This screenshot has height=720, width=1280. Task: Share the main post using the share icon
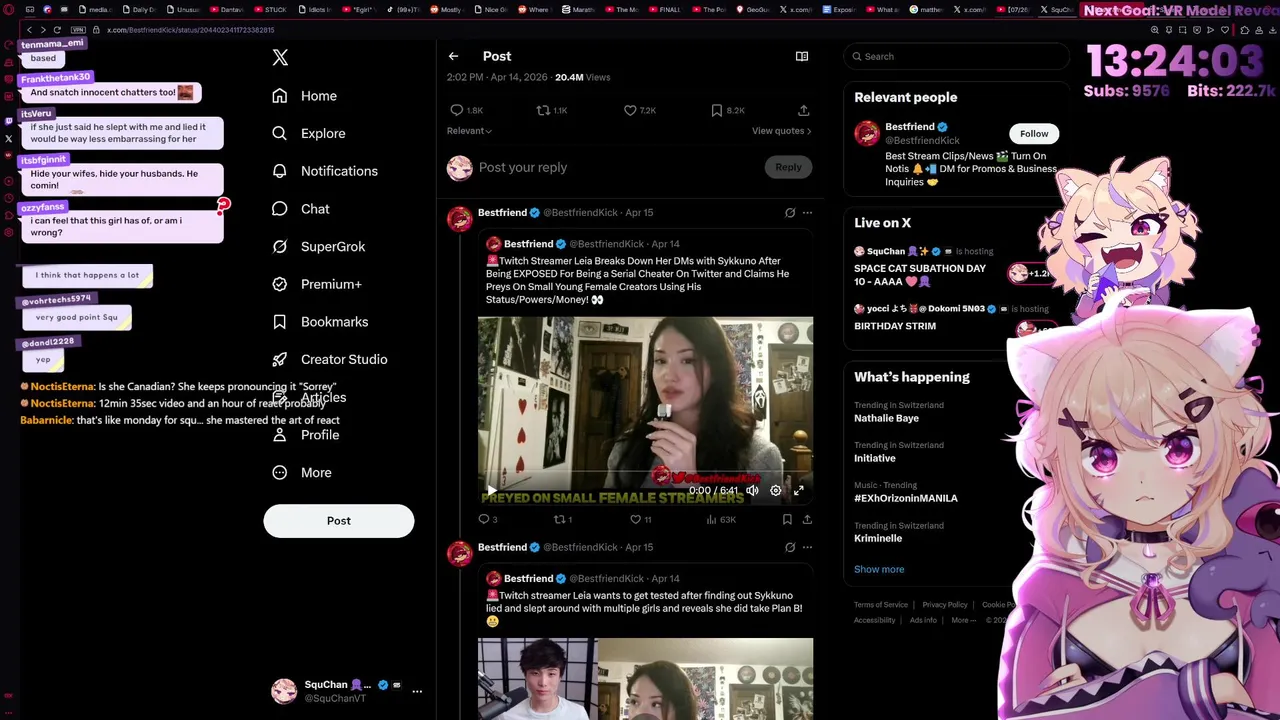(803, 110)
